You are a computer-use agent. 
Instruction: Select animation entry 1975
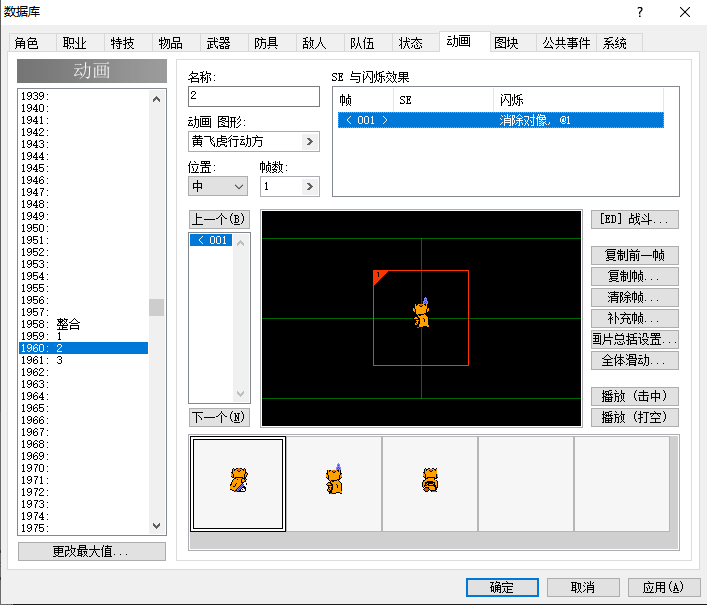pyautogui.click(x=83, y=528)
